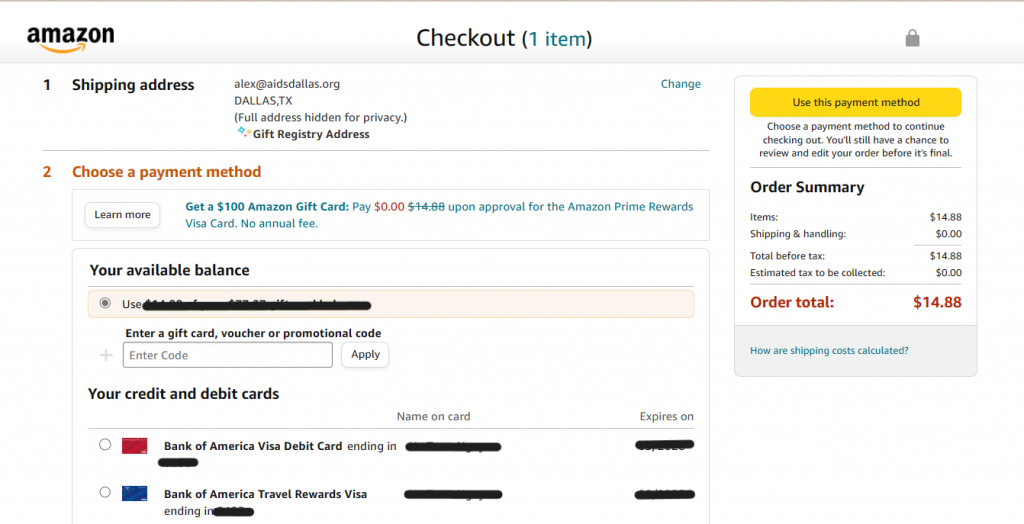1024x524 pixels.
Task: Click the red Bank of America debit card icon
Action: click(x=135, y=446)
